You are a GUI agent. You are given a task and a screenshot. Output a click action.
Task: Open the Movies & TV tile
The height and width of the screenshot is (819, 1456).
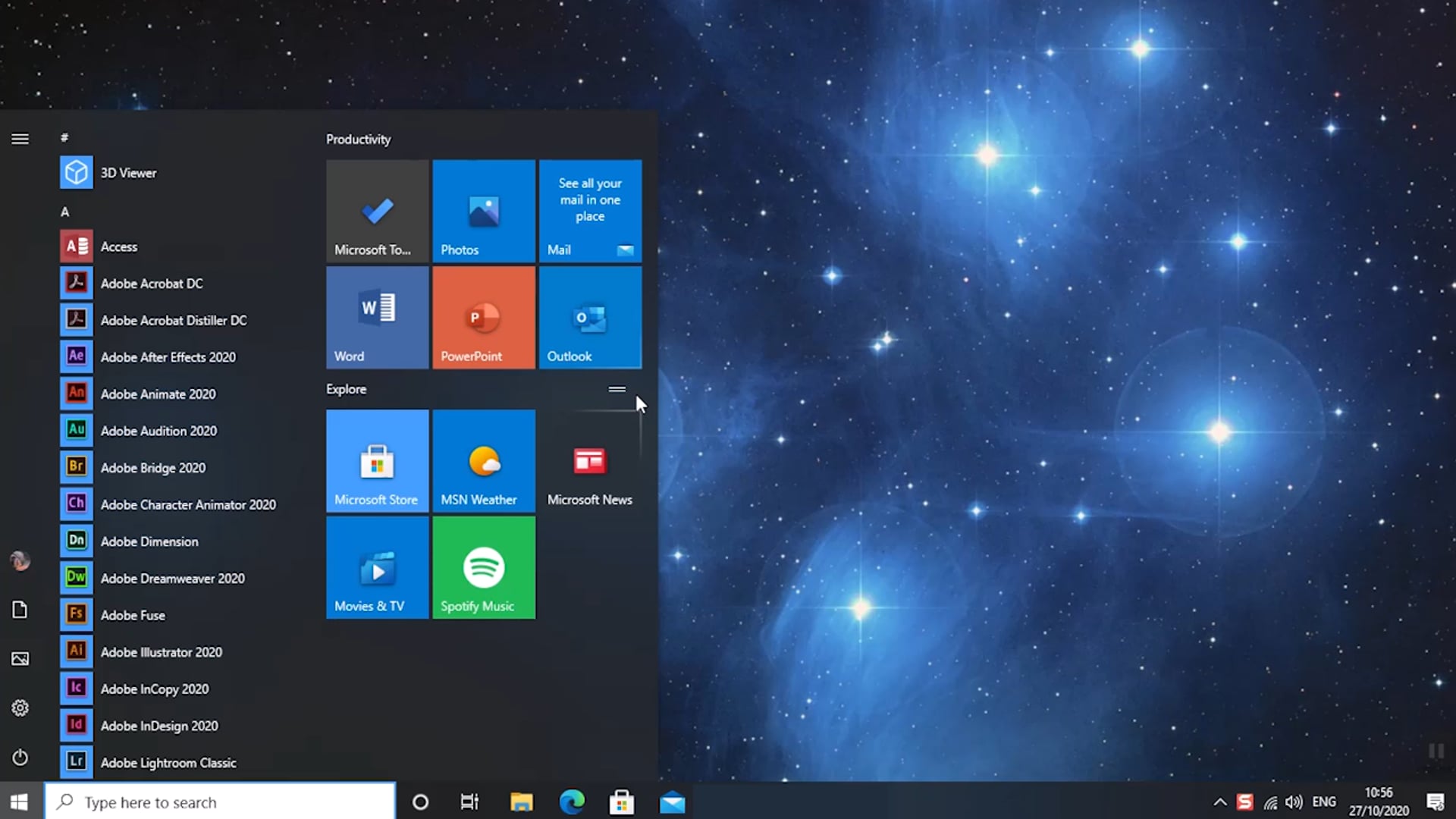pos(377,567)
